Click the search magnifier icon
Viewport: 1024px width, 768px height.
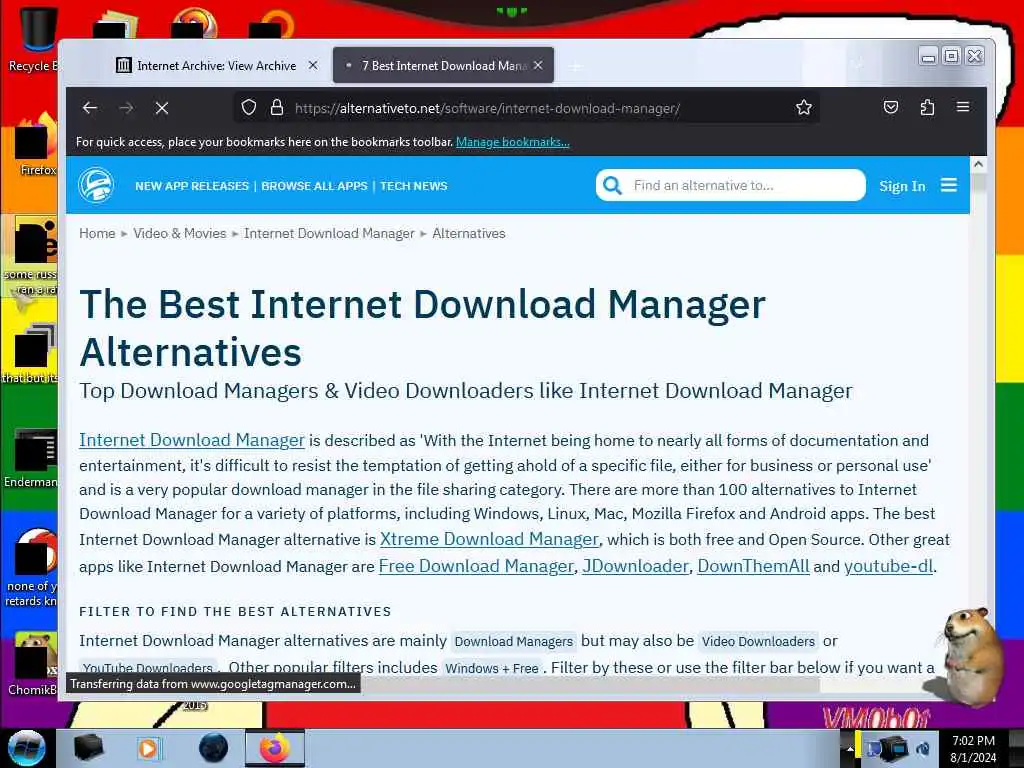coord(612,185)
